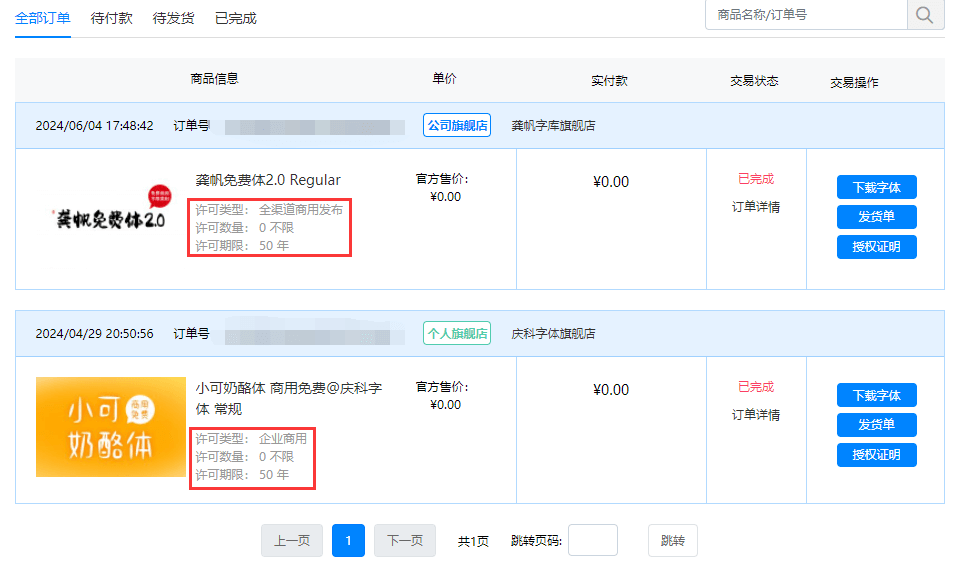Open 授权证明 for 龚帆免费体2.0 order
Screen dimensions: 955x568
click(x=876, y=247)
